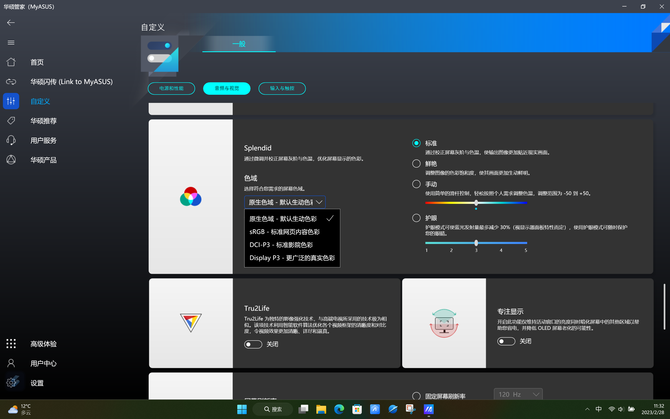This screenshot has width=670, height=419.
Task: Click the eye care level slider handle
Action: click(x=476, y=243)
